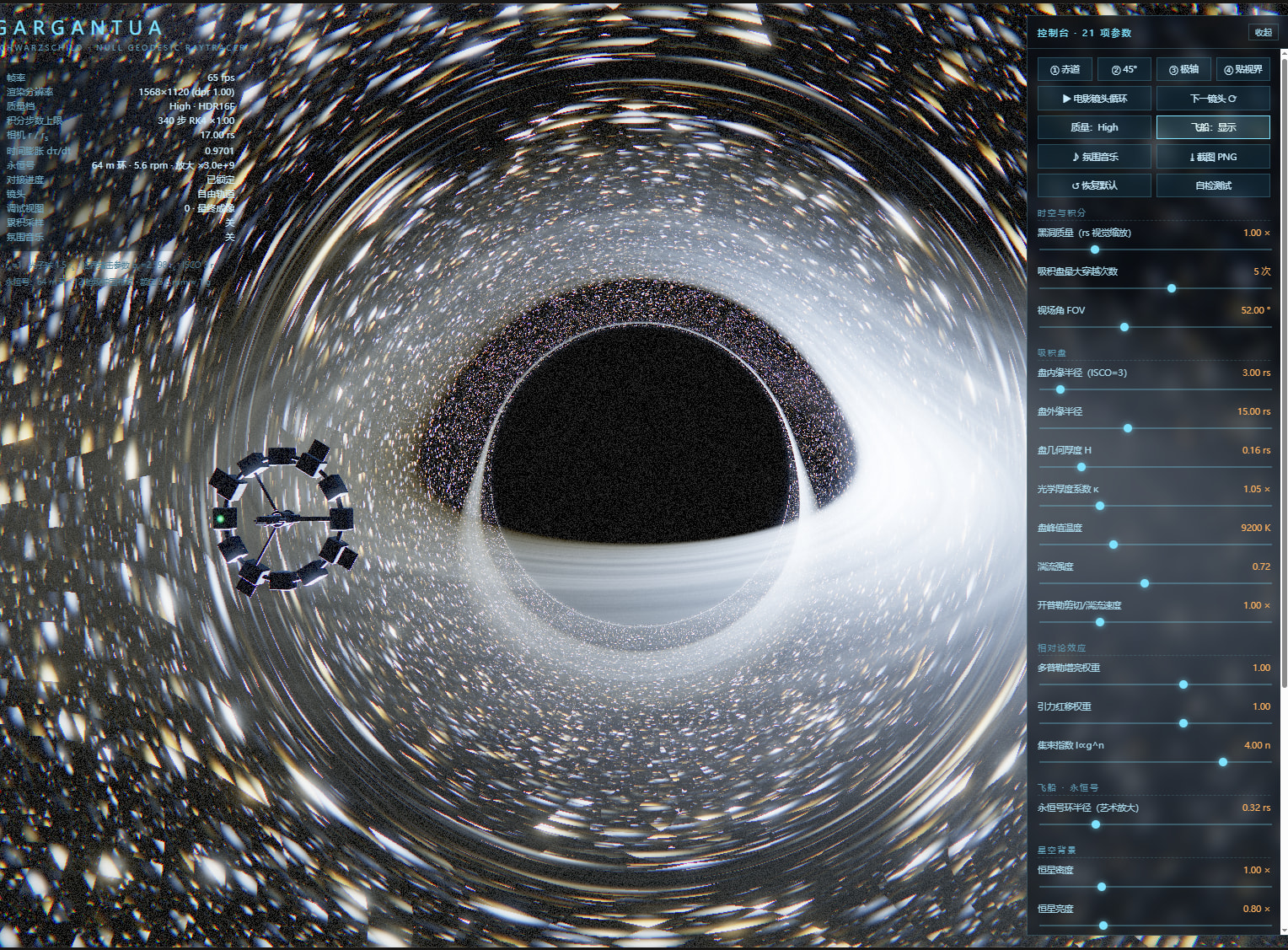Adjust the 盘外缘半径 slider

point(1155,428)
